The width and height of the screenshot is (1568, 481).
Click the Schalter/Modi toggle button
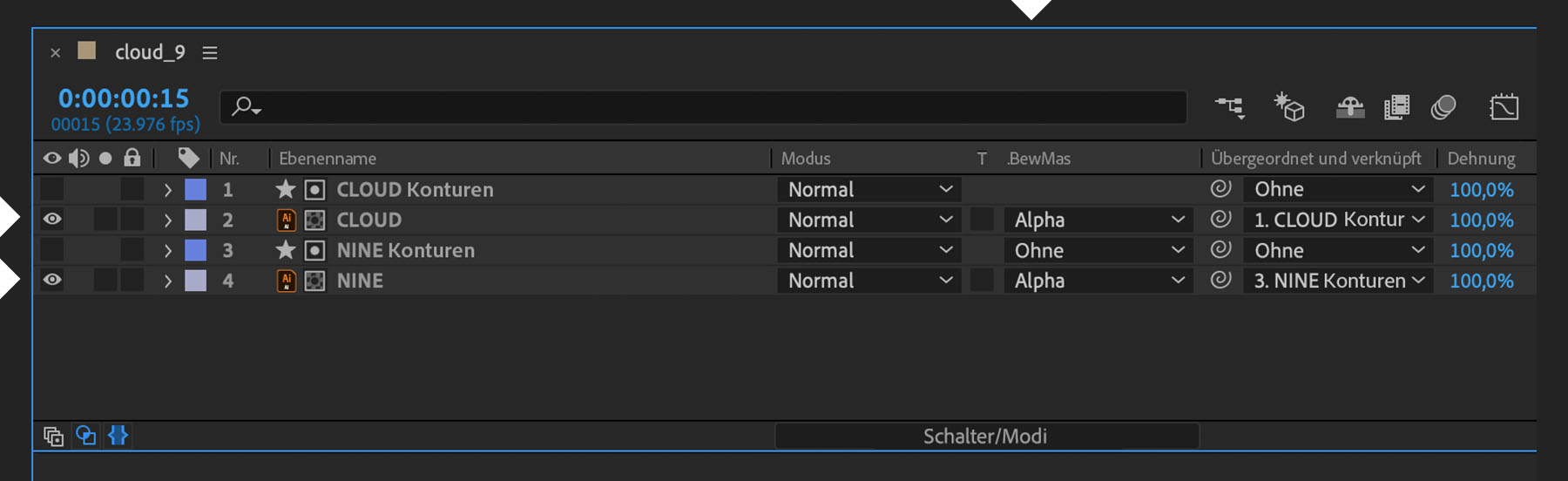(x=985, y=436)
